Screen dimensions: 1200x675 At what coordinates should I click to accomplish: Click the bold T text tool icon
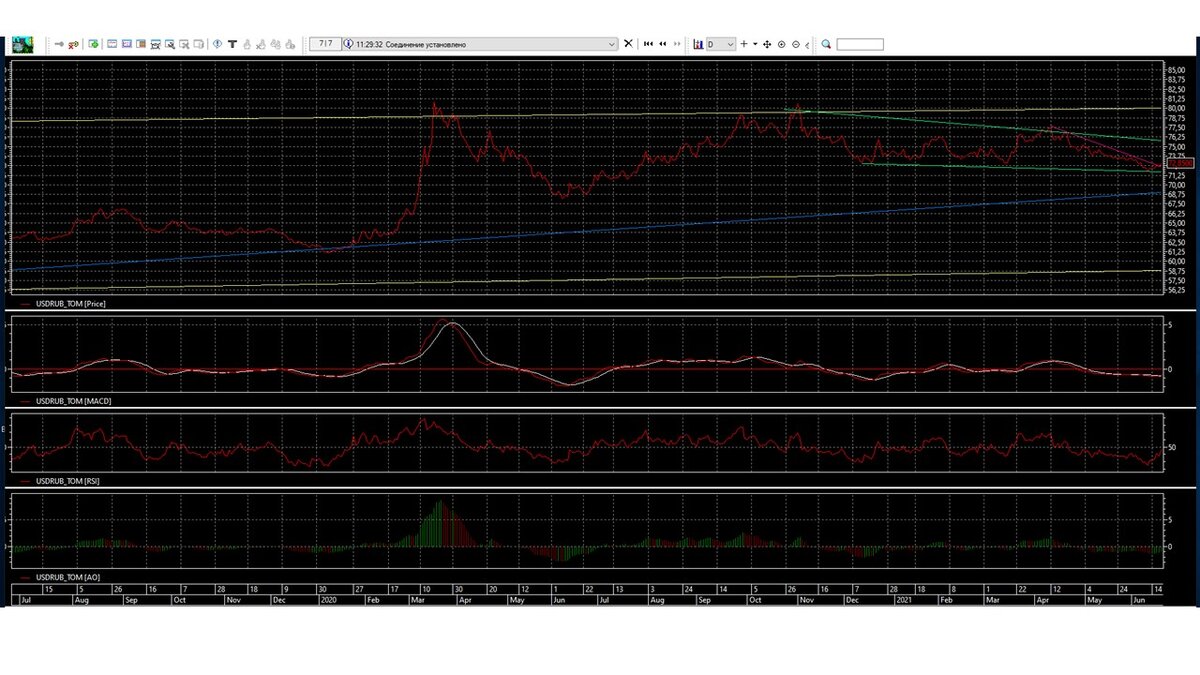point(232,44)
